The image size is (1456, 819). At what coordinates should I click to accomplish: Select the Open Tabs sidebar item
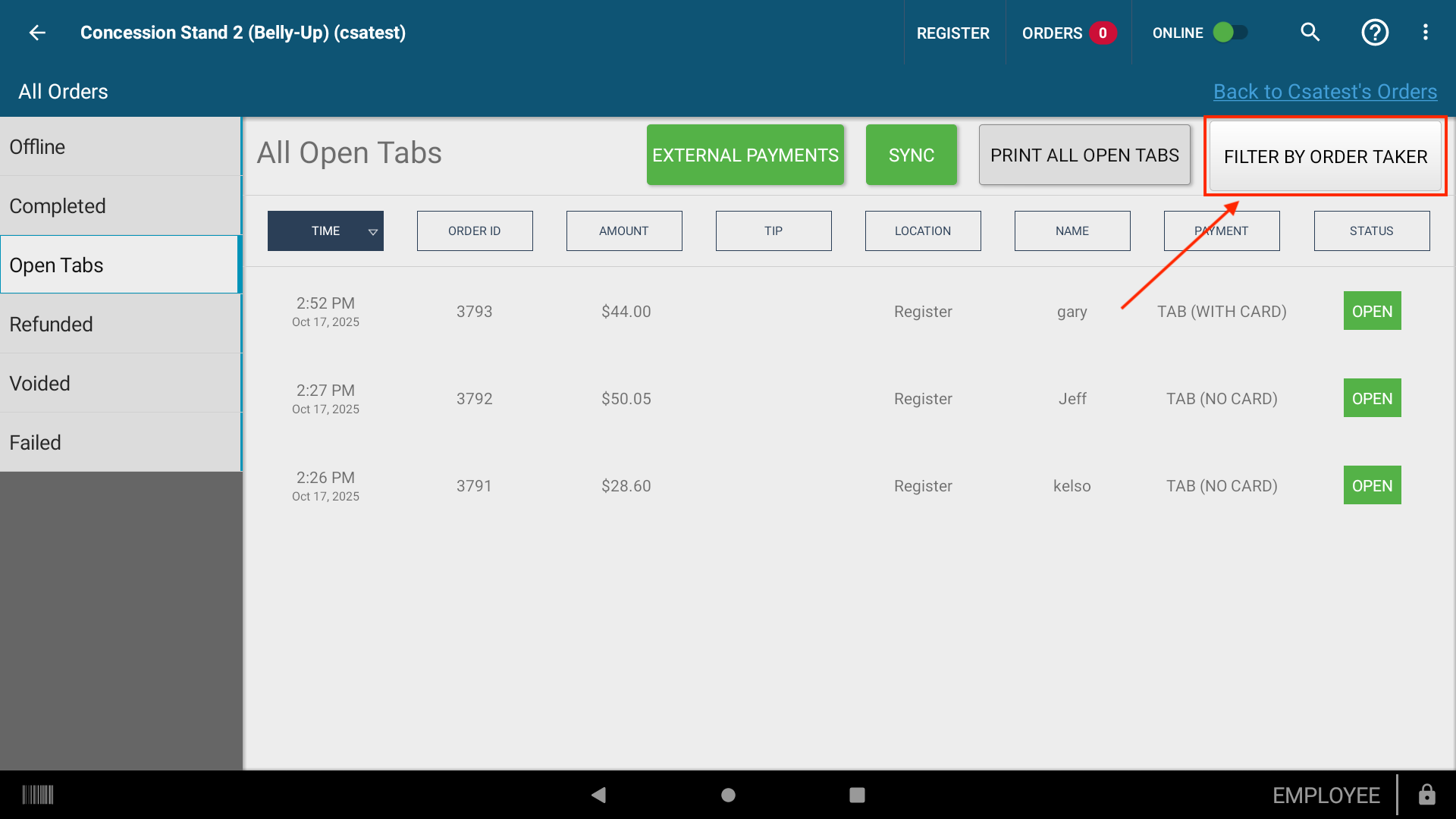121,265
